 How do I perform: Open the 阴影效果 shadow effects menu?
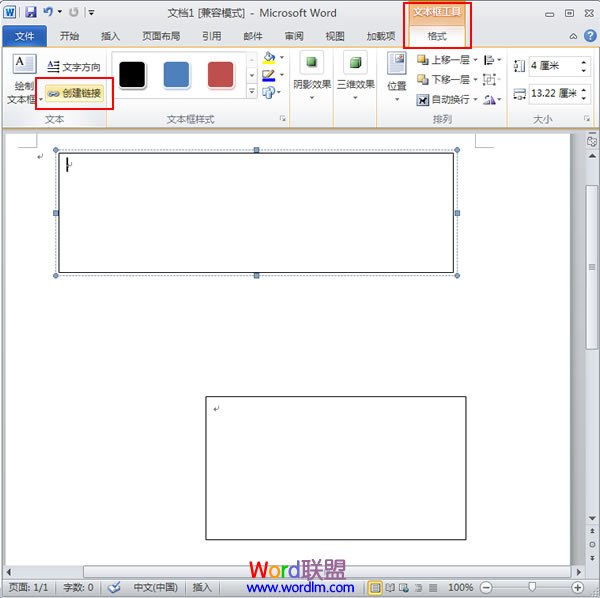312,77
